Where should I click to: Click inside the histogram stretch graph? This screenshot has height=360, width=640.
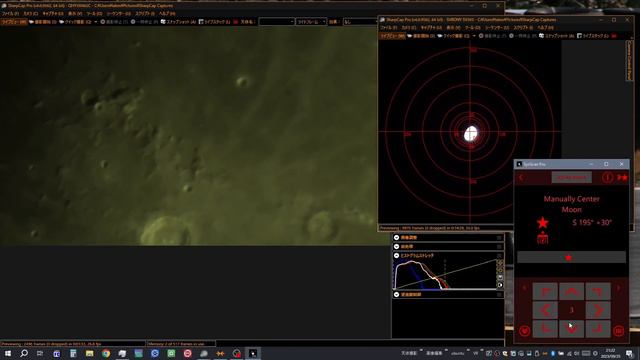pos(445,275)
